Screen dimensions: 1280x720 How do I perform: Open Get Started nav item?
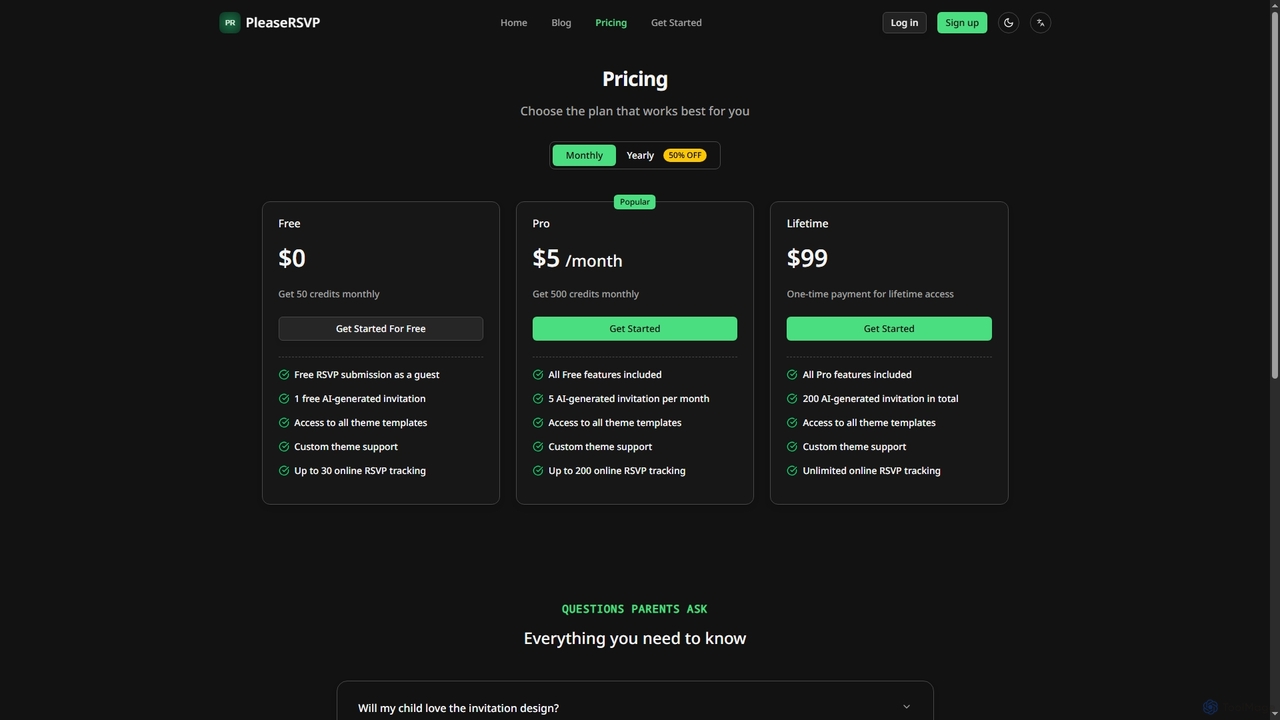(x=676, y=22)
